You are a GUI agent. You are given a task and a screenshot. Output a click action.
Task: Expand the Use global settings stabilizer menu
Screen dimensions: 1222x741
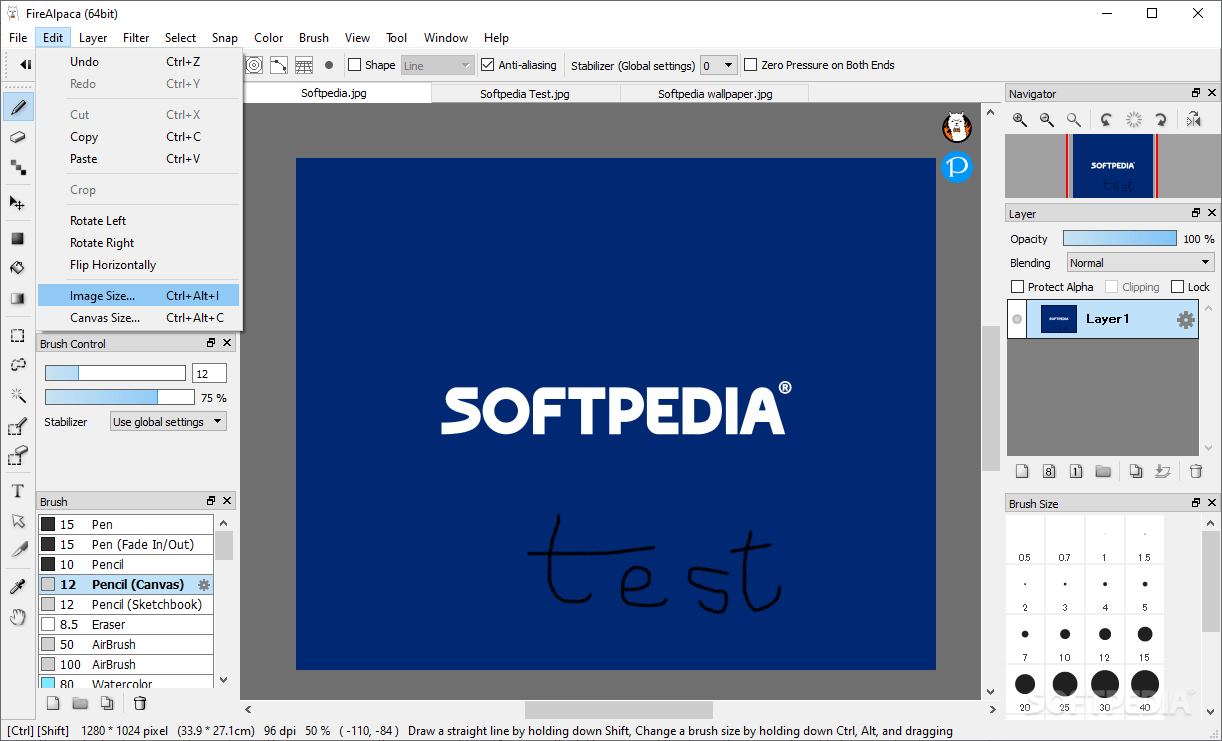[167, 421]
